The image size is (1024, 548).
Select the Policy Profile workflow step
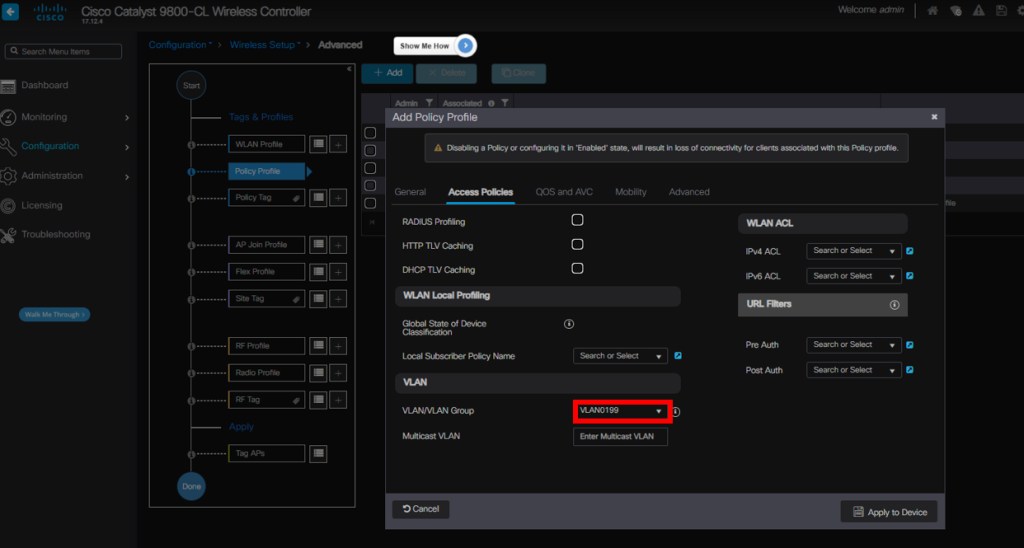pos(266,172)
